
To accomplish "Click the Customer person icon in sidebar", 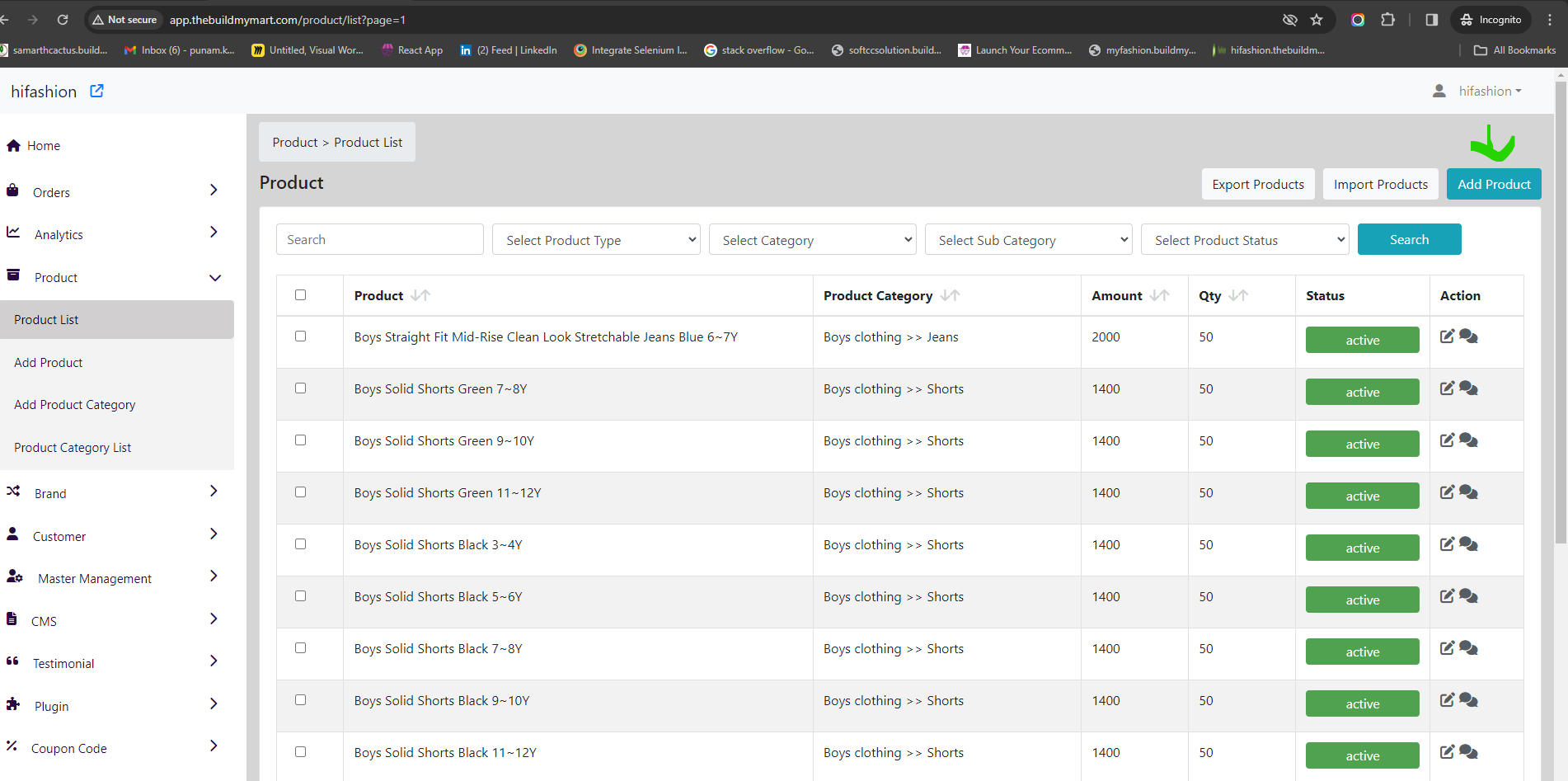I will (12, 534).
